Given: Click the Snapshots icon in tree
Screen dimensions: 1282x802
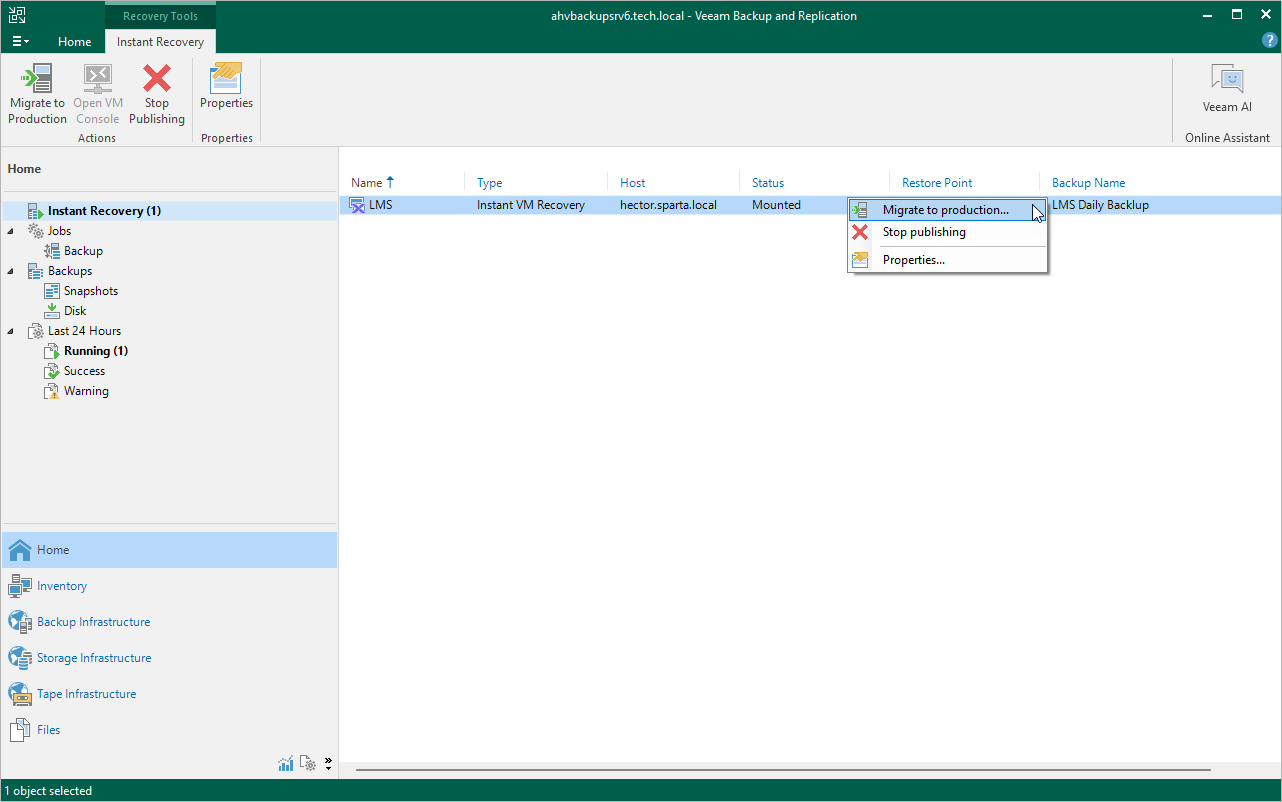Looking at the screenshot, I should (52, 291).
